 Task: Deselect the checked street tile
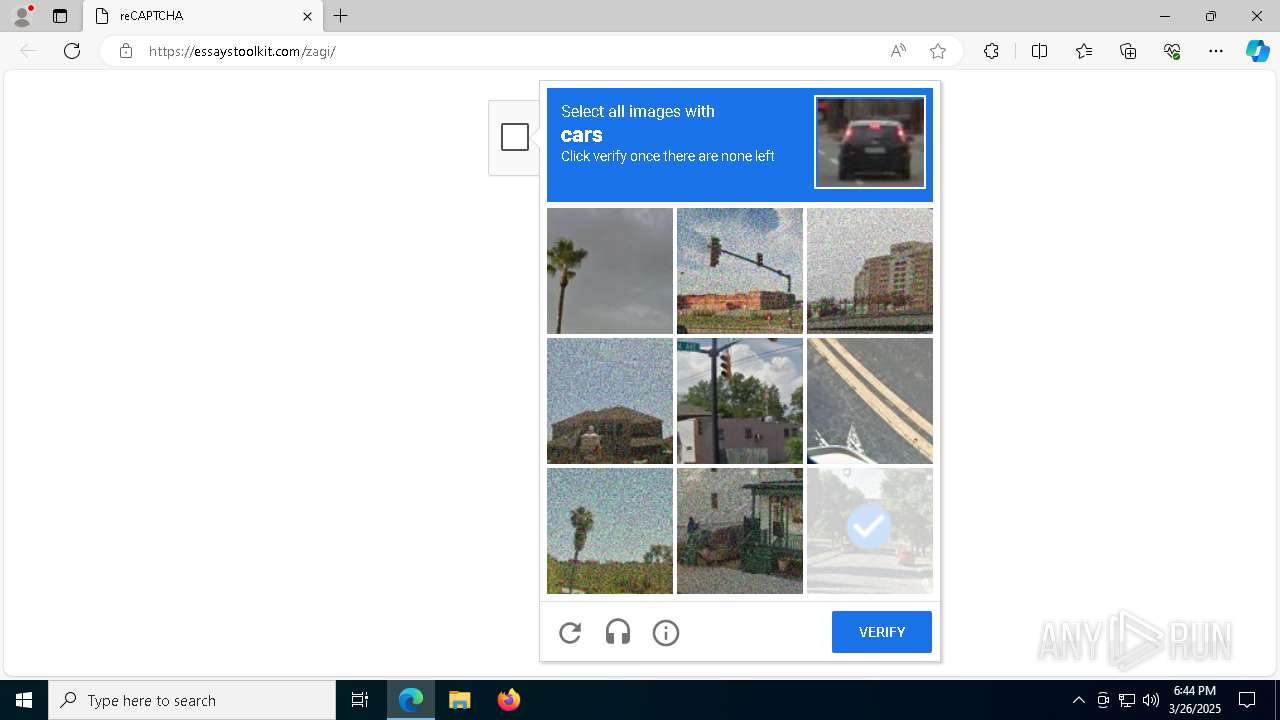coord(870,531)
